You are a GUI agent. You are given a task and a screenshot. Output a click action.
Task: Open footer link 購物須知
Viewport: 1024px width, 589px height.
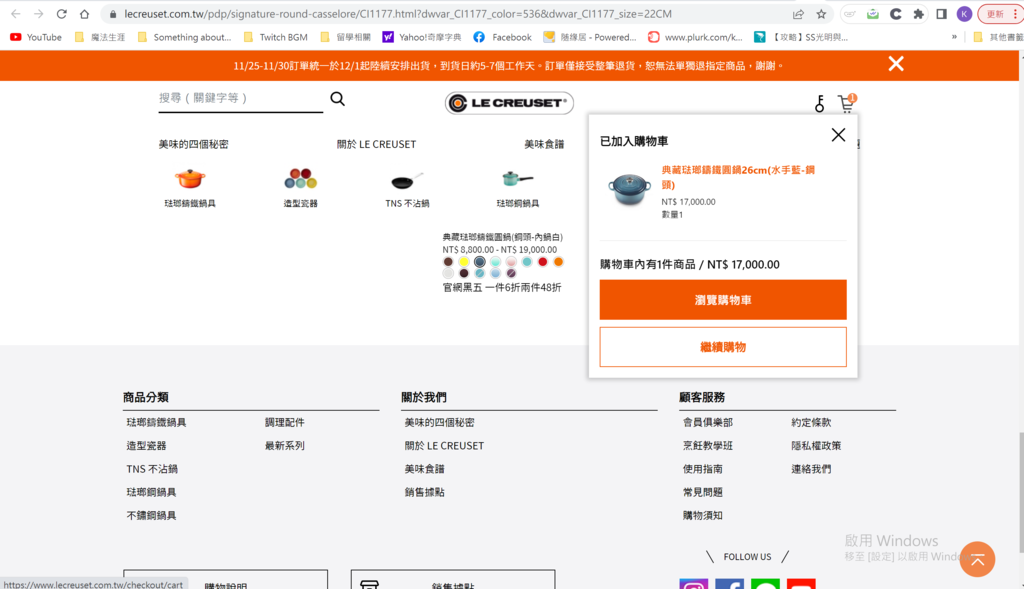tap(703, 515)
